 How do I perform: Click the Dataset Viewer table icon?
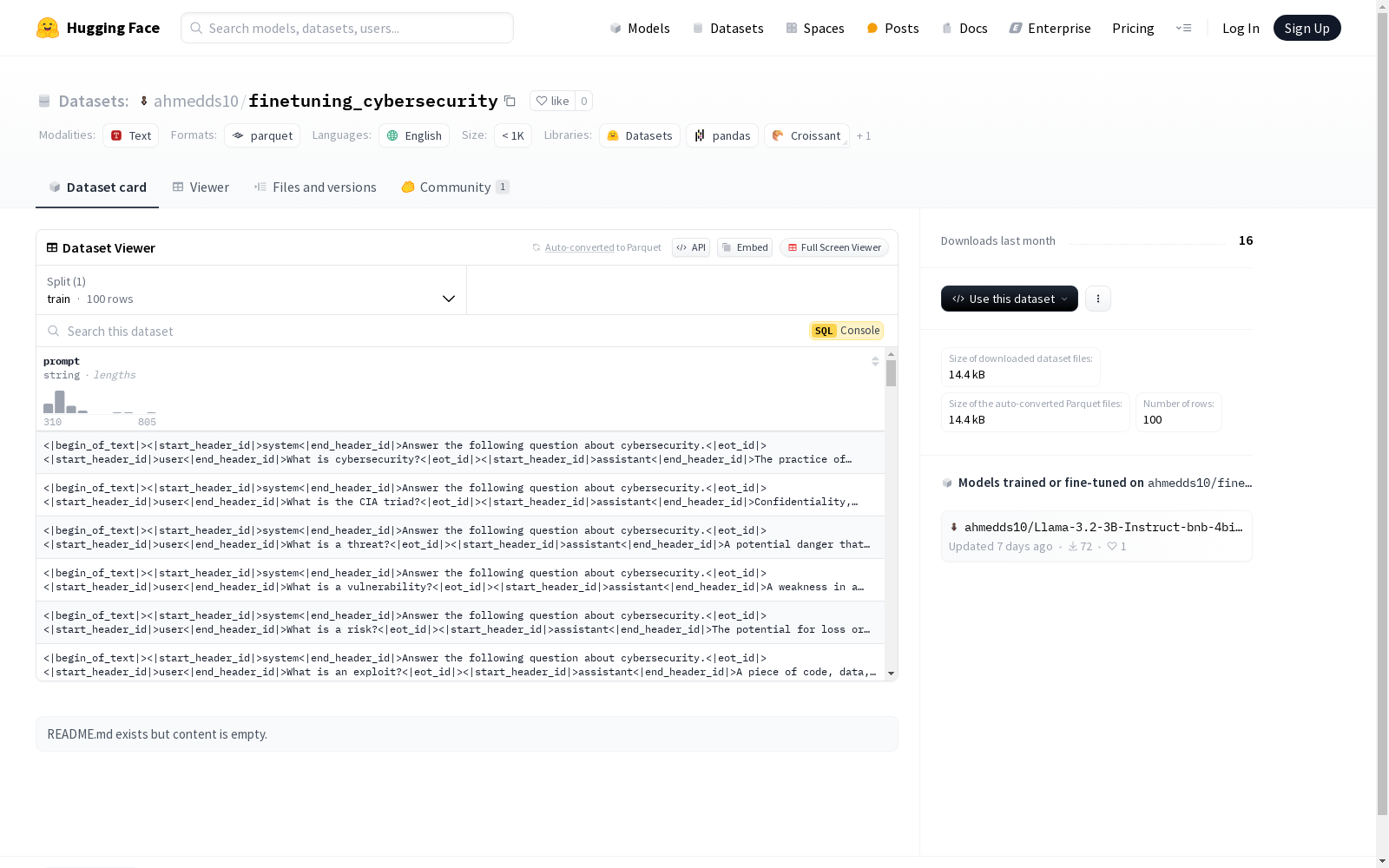52,247
